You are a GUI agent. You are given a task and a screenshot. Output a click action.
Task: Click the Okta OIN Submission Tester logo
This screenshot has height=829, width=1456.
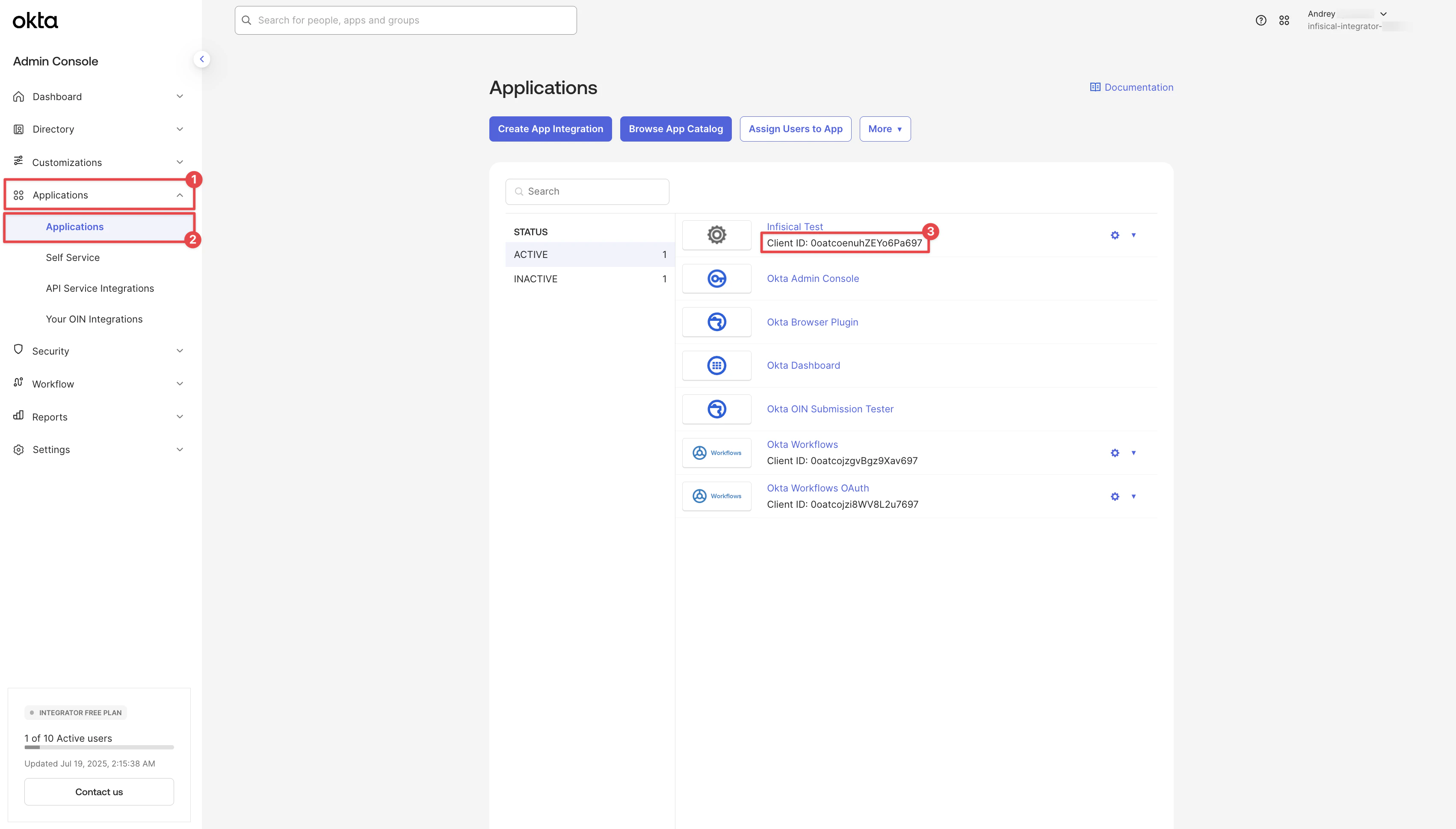coord(716,409)
